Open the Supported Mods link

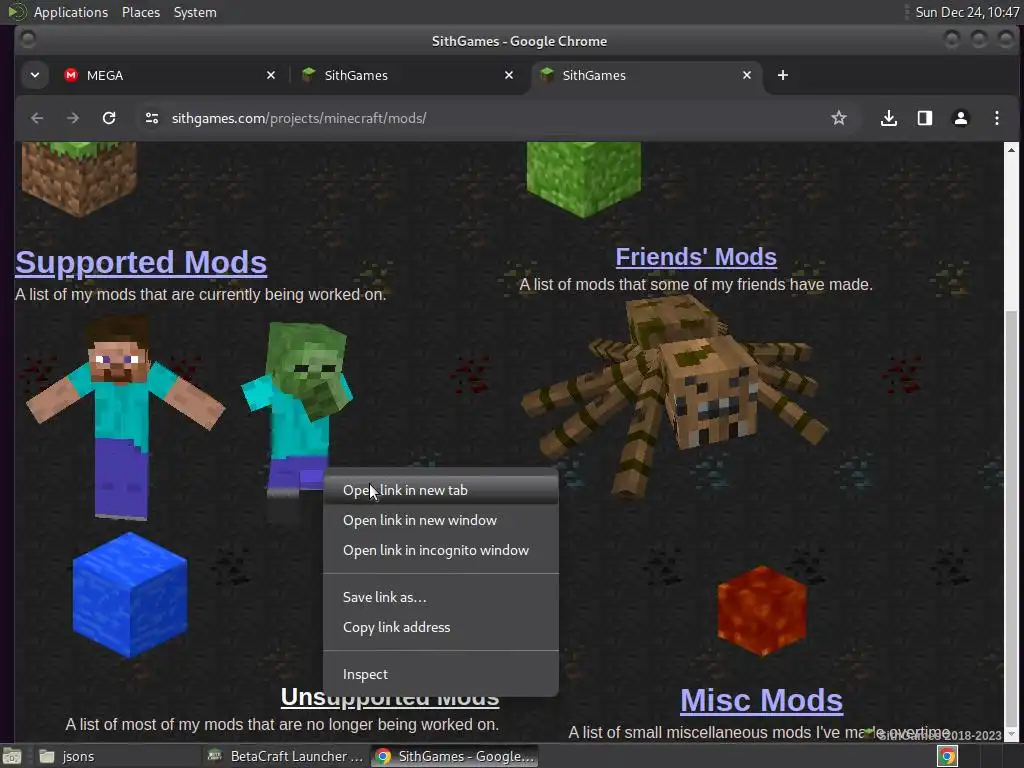(141, 262)
